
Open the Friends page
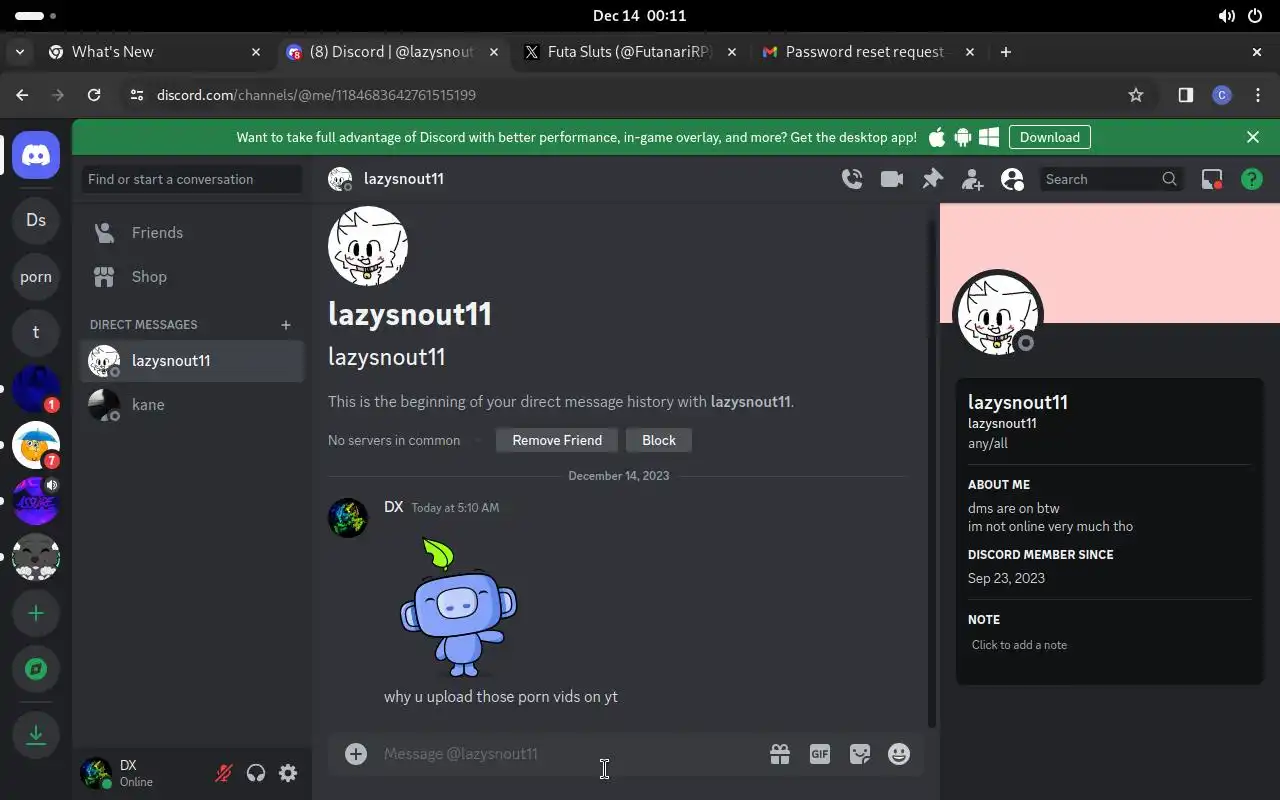click(192, 233)
